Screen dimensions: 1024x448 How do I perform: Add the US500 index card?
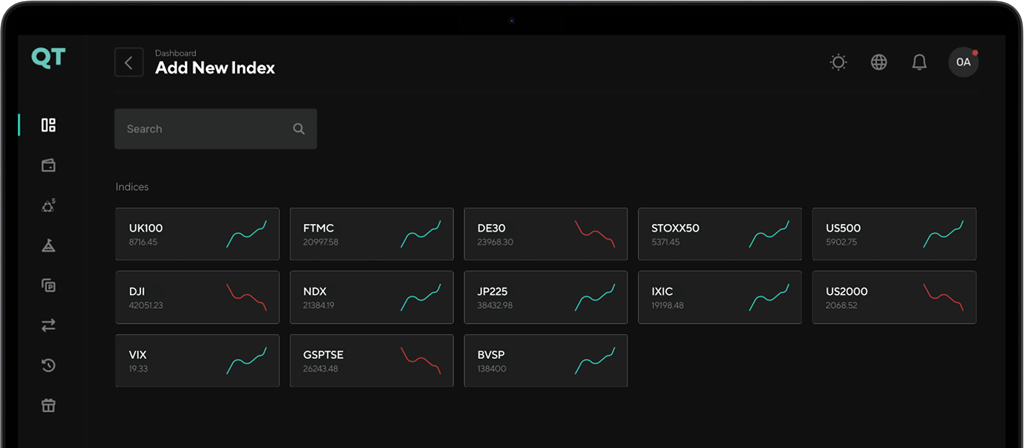893,234
